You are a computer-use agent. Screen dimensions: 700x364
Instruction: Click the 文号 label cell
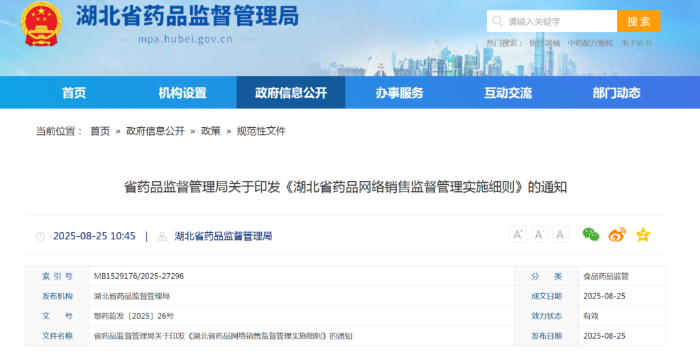tap(57, 316)
